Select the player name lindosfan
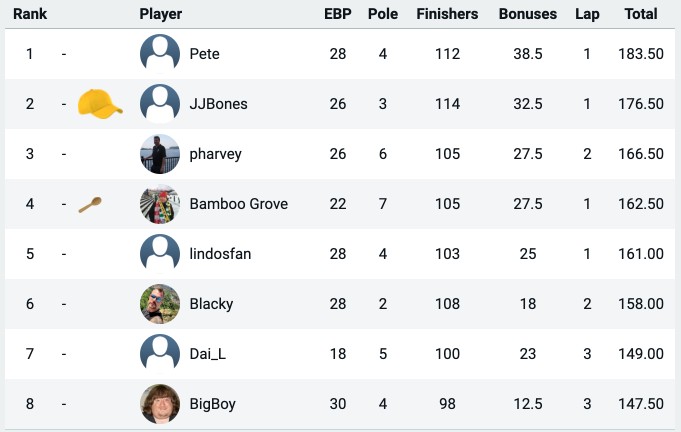681x432 pixels. (220, 254)
